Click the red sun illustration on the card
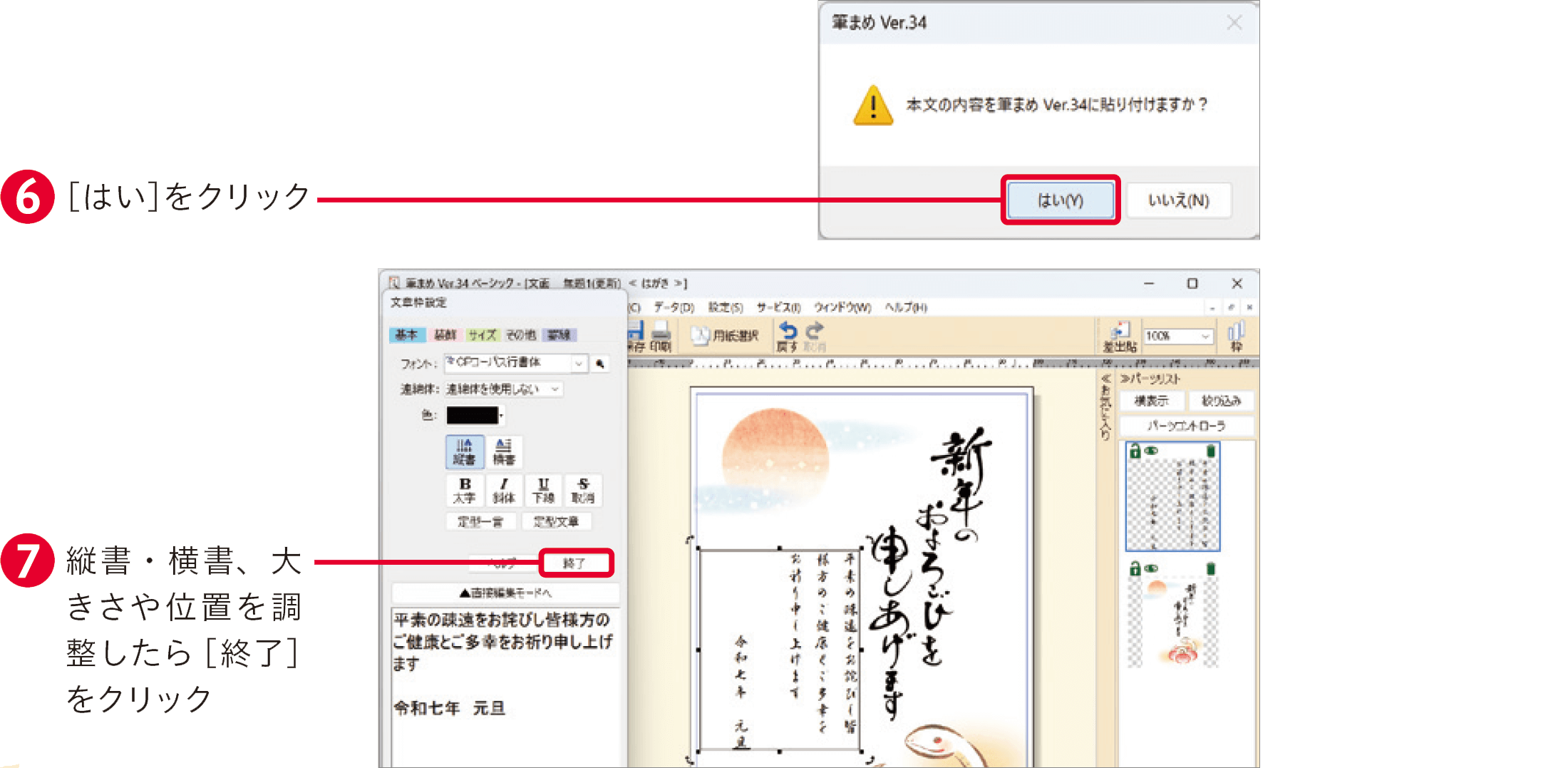The width and height of the screenshot is (1568, 768). [775, 456]
